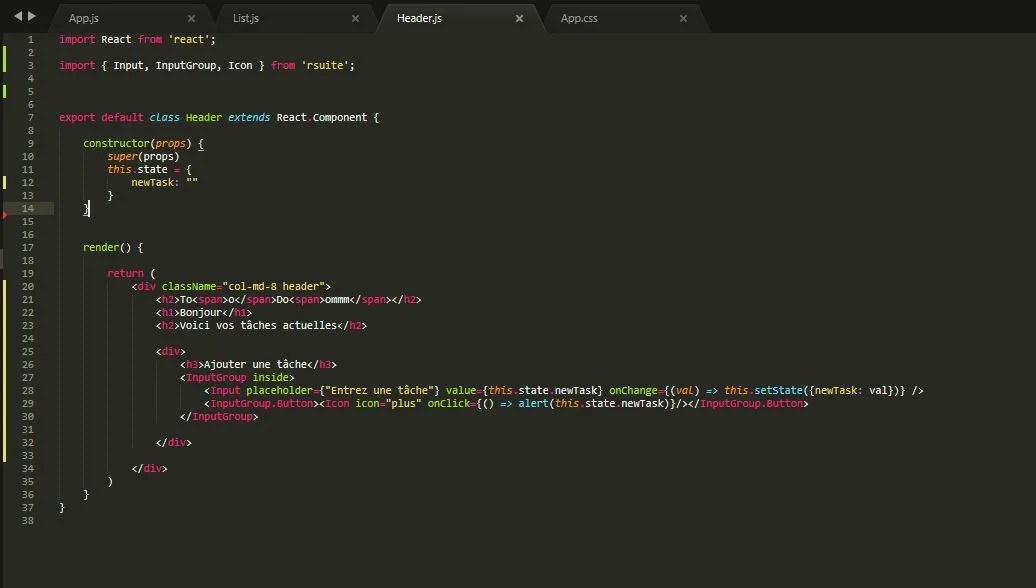Viewport: 1036px width, 588px height.
Task: Click the alert call on line 29
Action: (533, 404)
